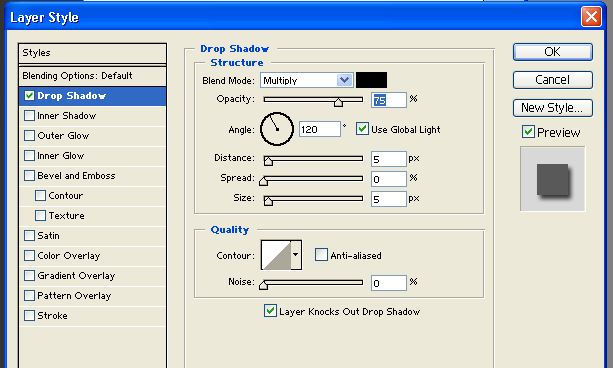The image size is (613, 368).
Task: Click the Angle dial control
Action: [x=277, y=129]
